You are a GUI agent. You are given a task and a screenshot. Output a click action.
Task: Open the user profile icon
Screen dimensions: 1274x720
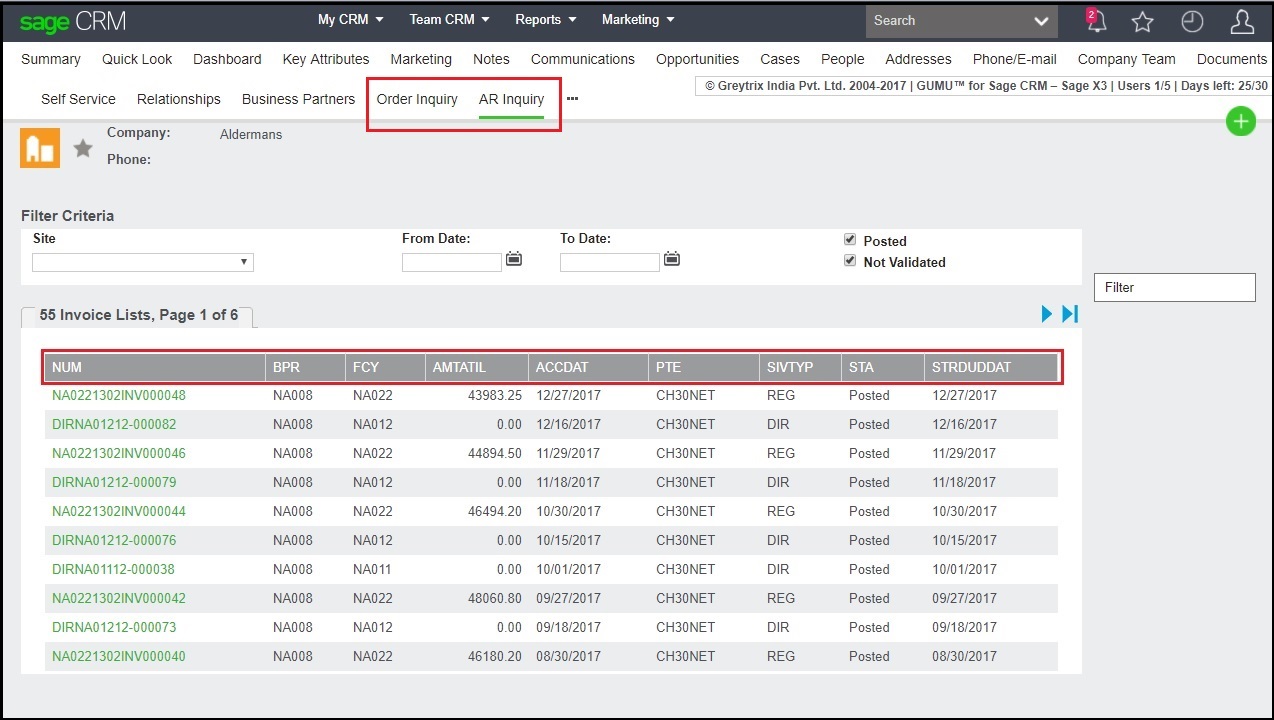coord(1242,21)
